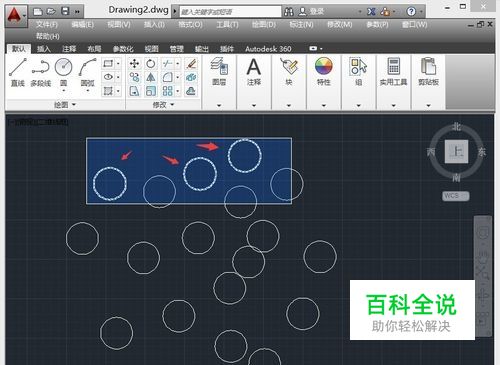Image resolution: width=500 pixels, height=365 pixels.
Task: Open the Array tool dropdown arrow
Action: 178,91
